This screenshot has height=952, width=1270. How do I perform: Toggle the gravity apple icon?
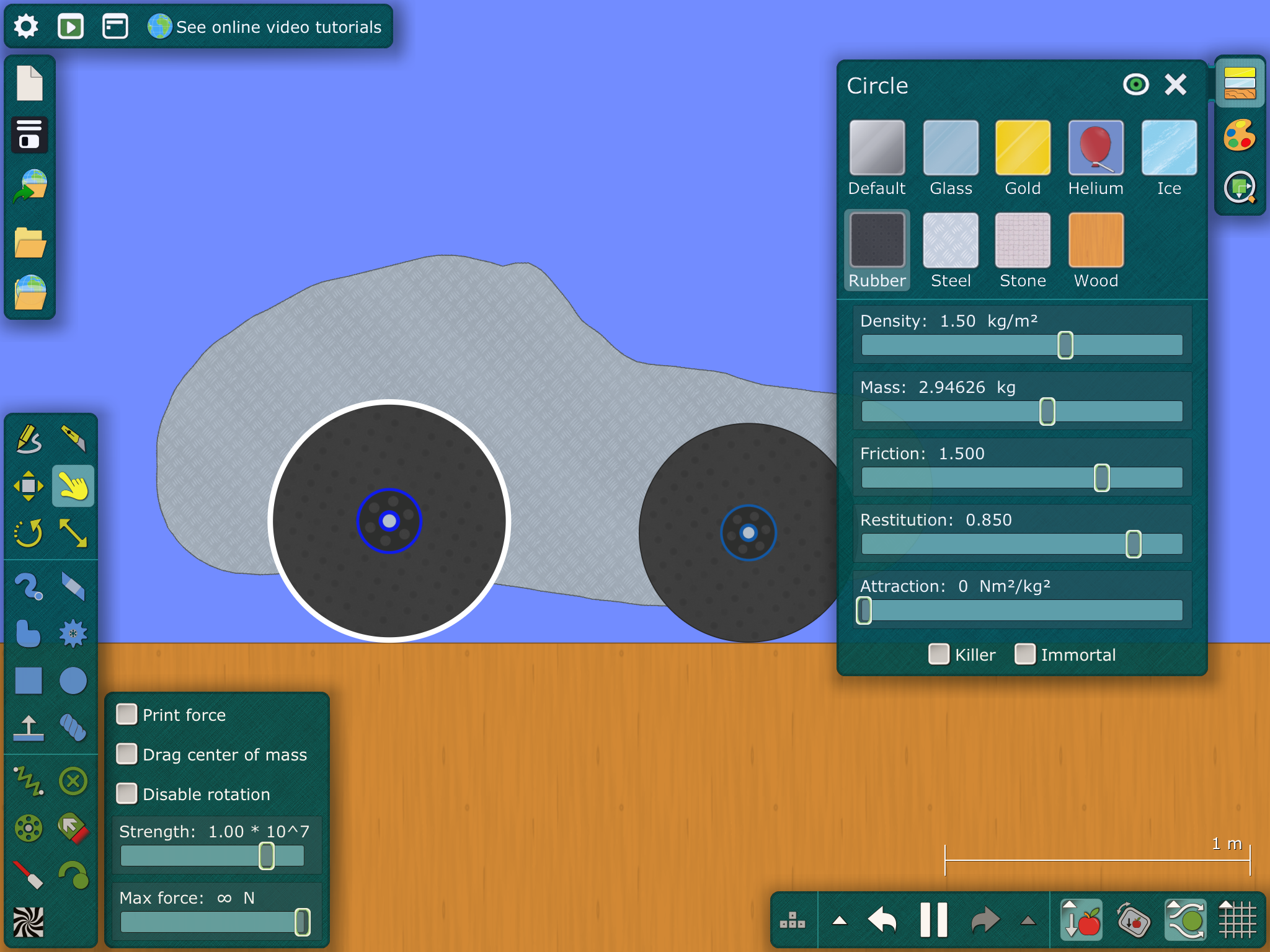pyautogui.click(x=1081, y=920)
